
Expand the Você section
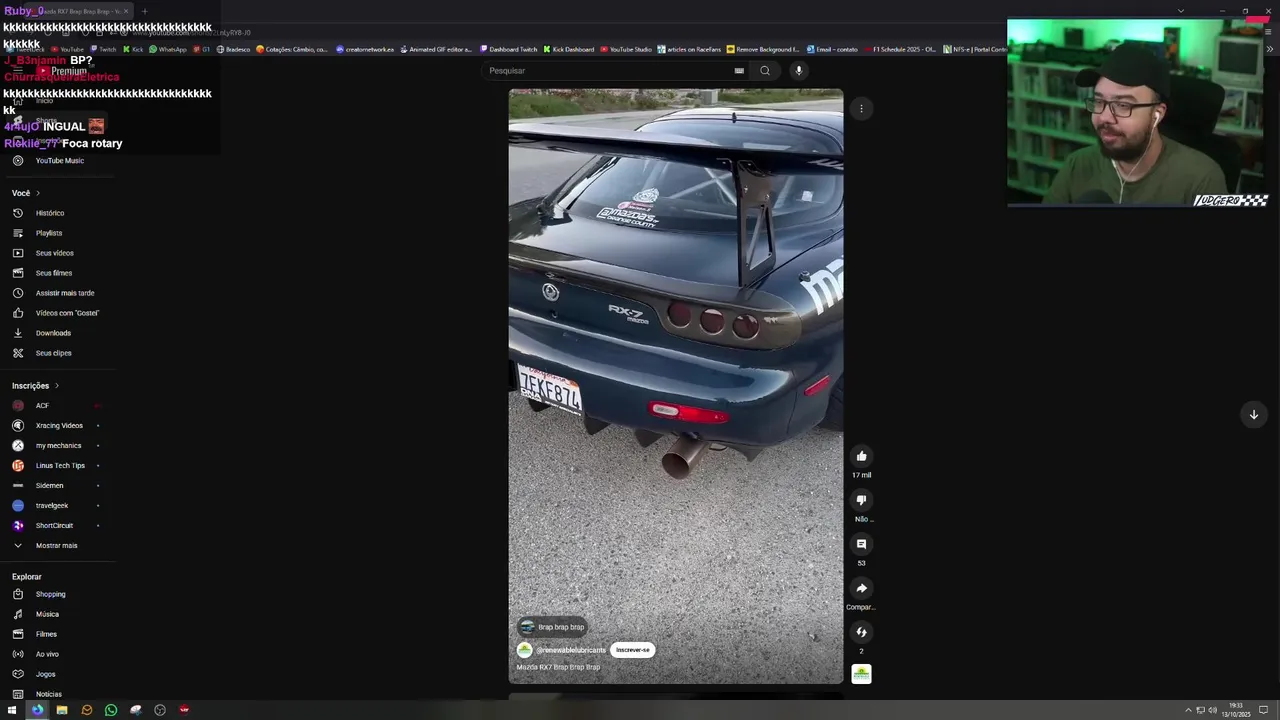click(x=26, y=193)
